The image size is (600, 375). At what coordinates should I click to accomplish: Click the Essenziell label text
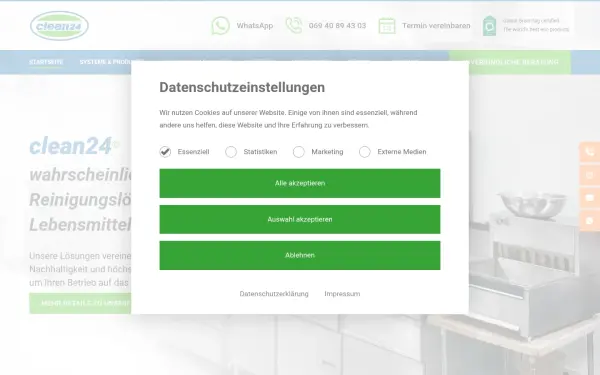click(x=193, y=152)
